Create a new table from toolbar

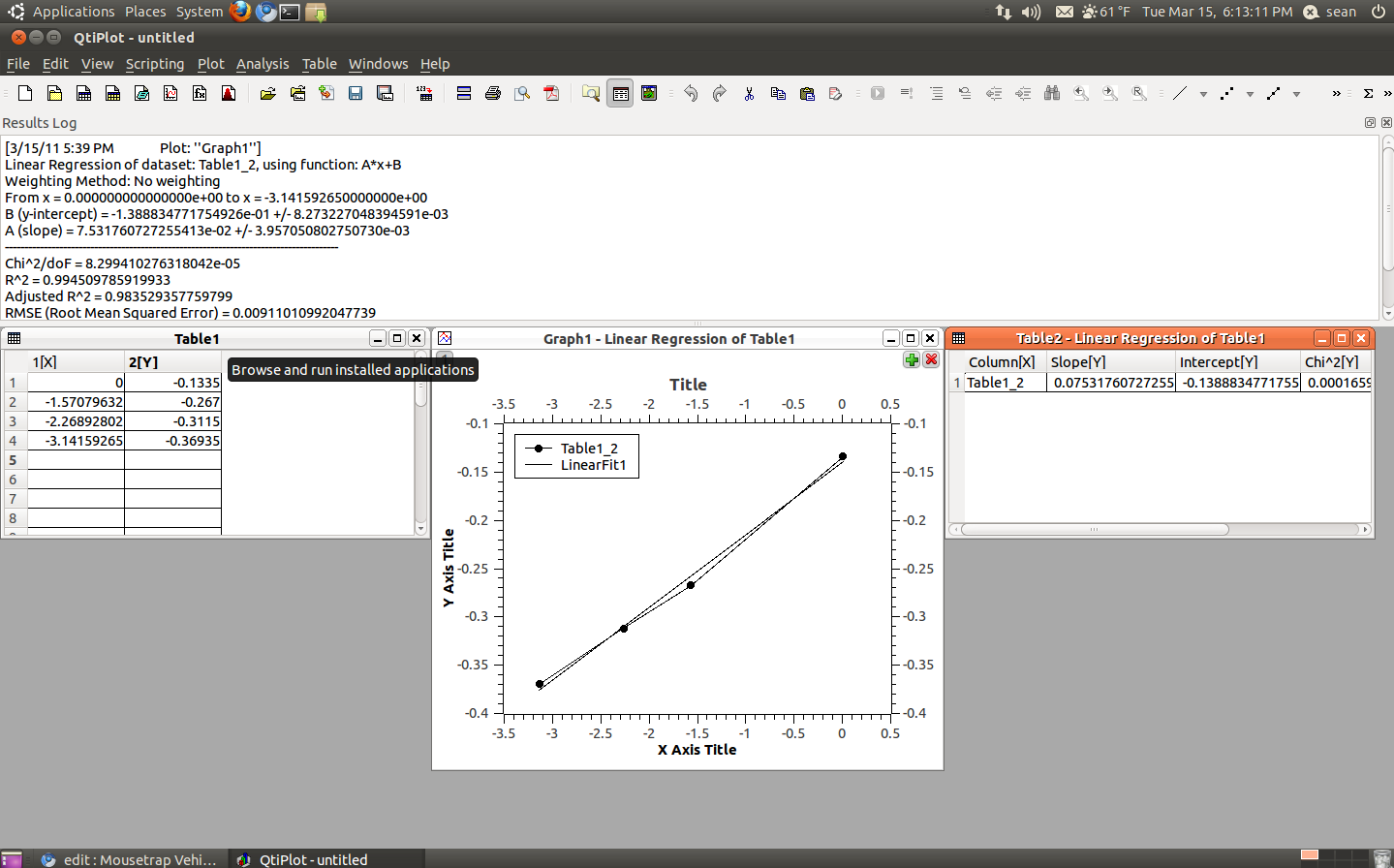(83, 93)
